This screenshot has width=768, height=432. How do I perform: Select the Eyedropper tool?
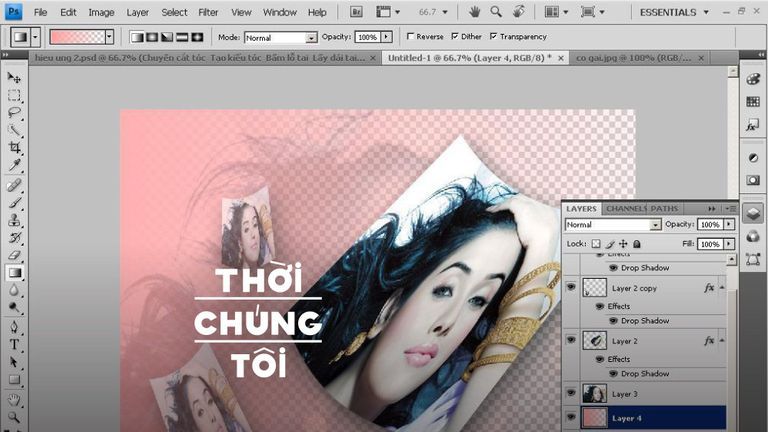click(14, 165)
